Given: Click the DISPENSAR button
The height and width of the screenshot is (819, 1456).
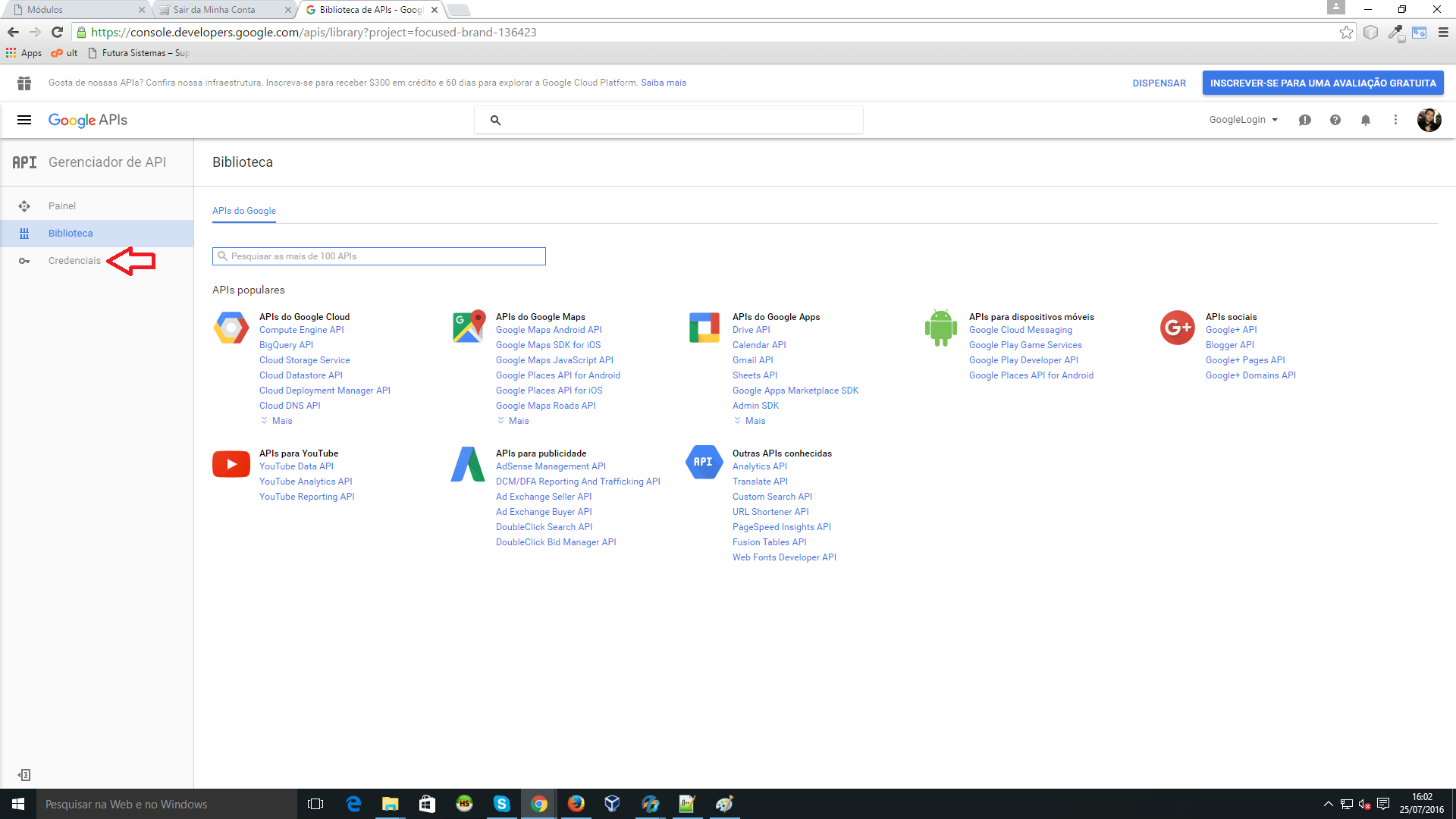Looking at the screenshot, I should coord(1159,83).
